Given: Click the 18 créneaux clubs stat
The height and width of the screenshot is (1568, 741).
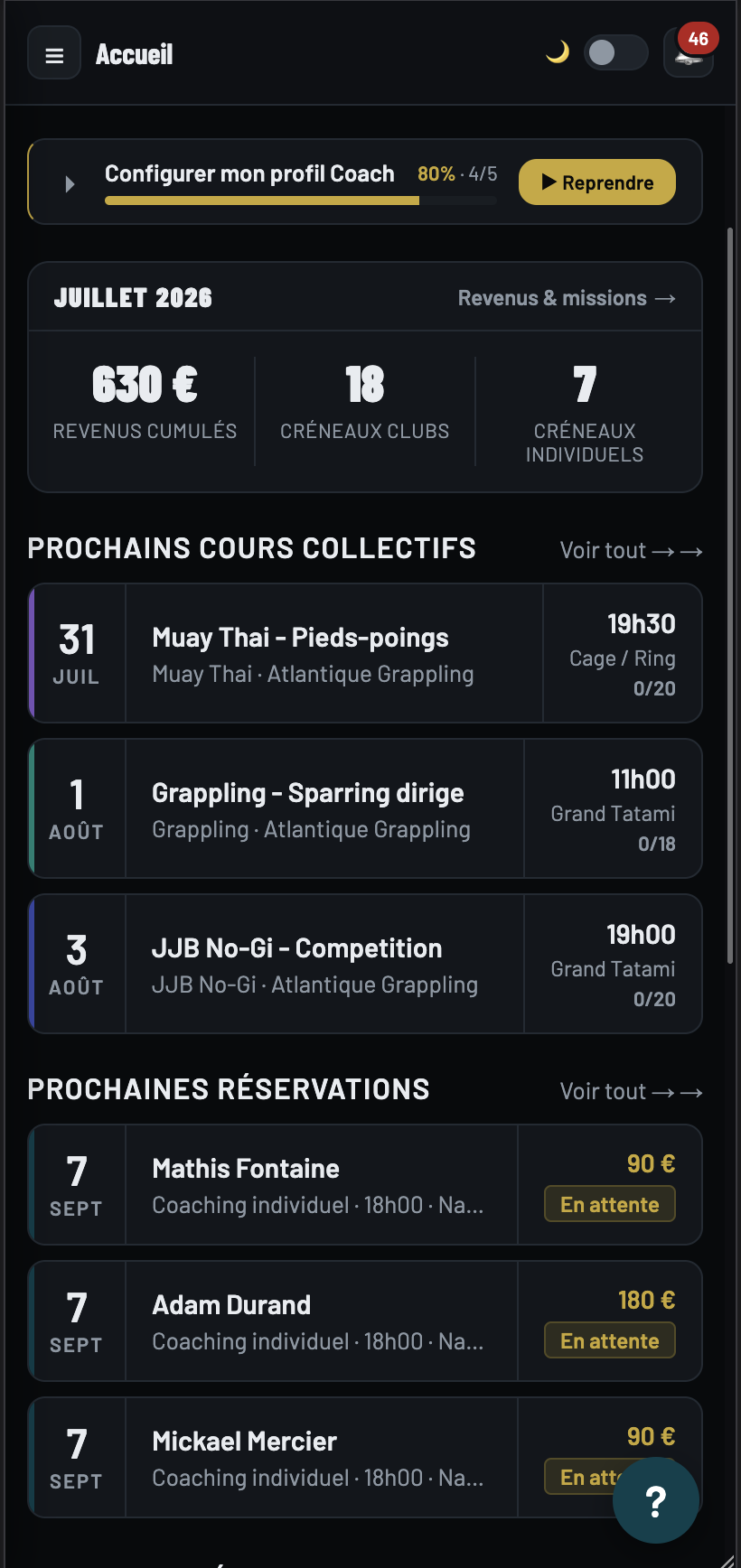Looking at the screenshot, I should click(x=365, y=403).
